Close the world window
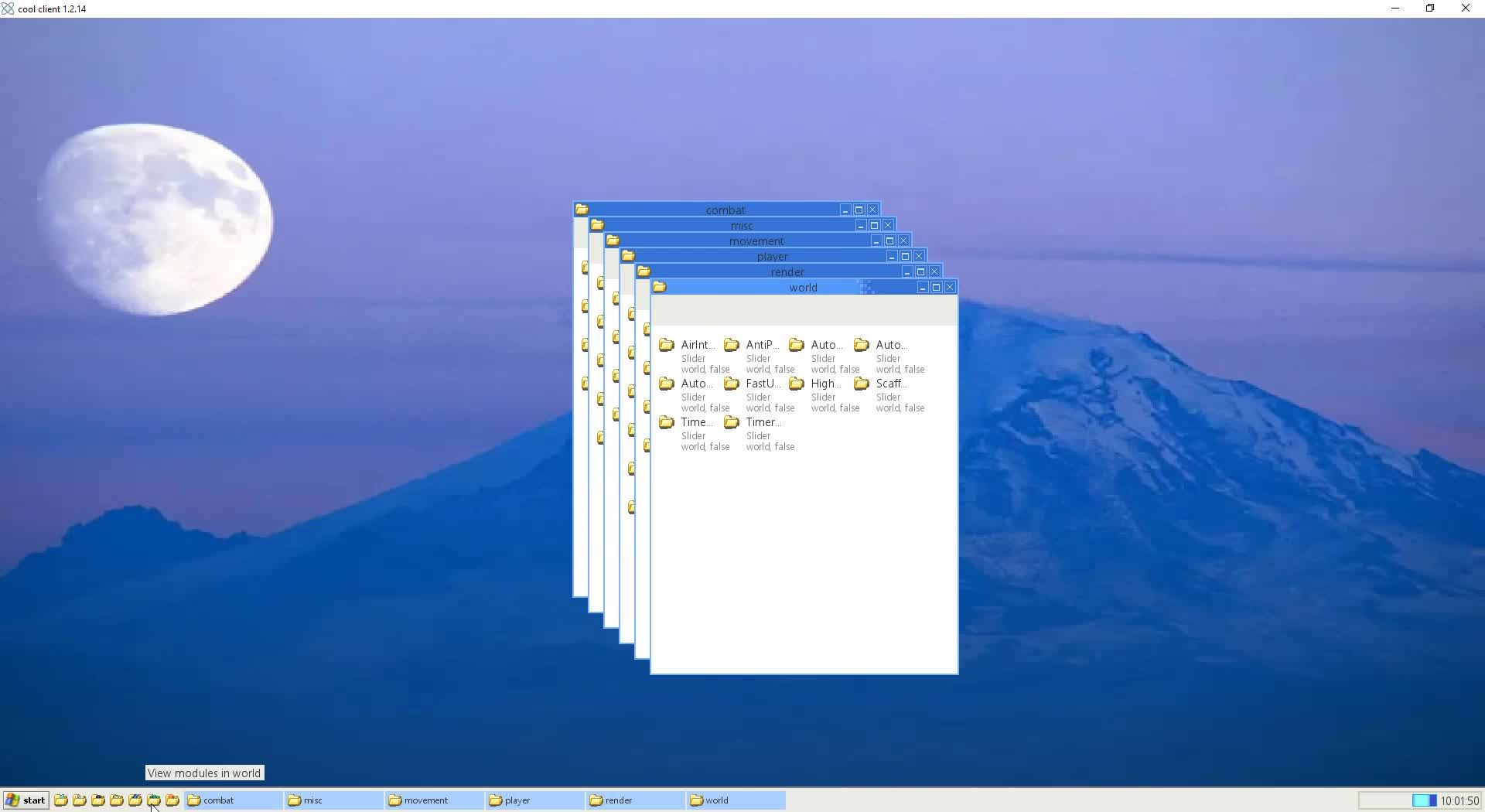The height and width of the screenshot is (812, 1485). coord(950,288)
